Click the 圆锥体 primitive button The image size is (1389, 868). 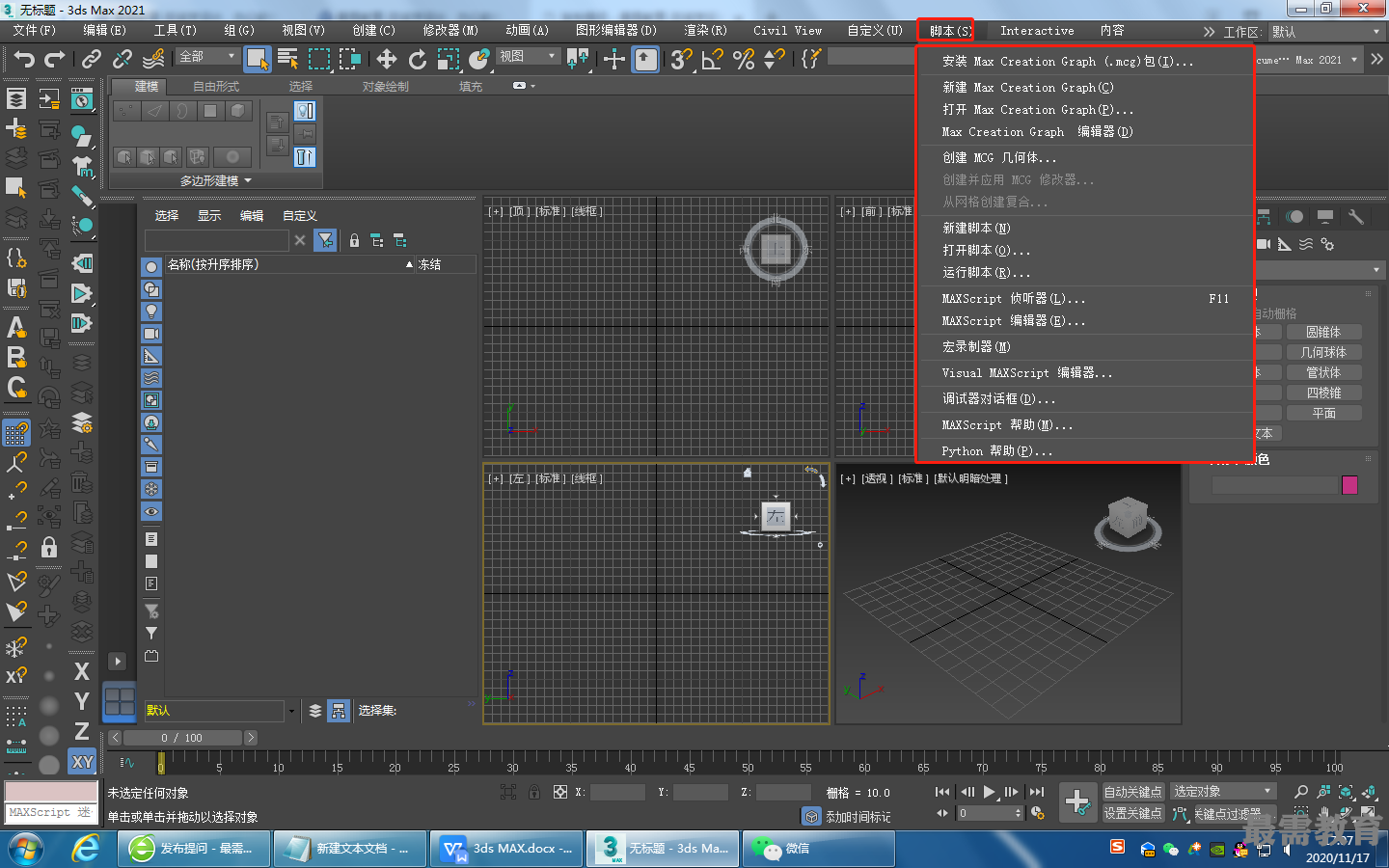[1323, 332]
